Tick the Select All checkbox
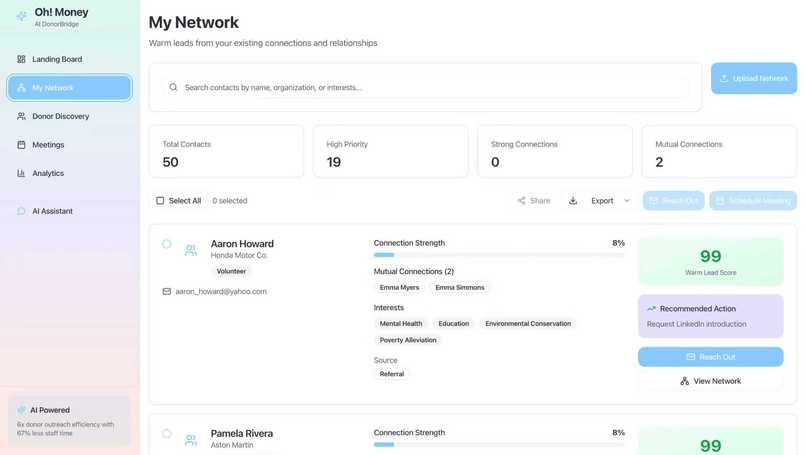Screen dimensions: 806x455 click(160, 201)
